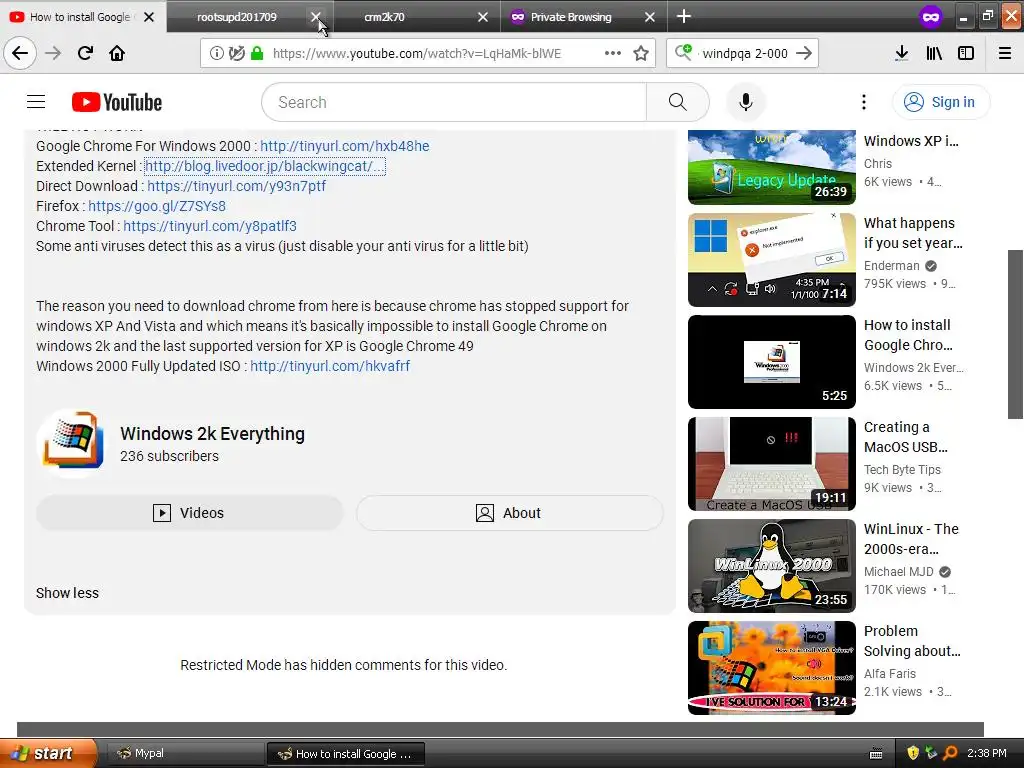Viewport: 1024px width, 768px height.
Task: Switch to Mypal taskbar window
Action: point(185,754)
